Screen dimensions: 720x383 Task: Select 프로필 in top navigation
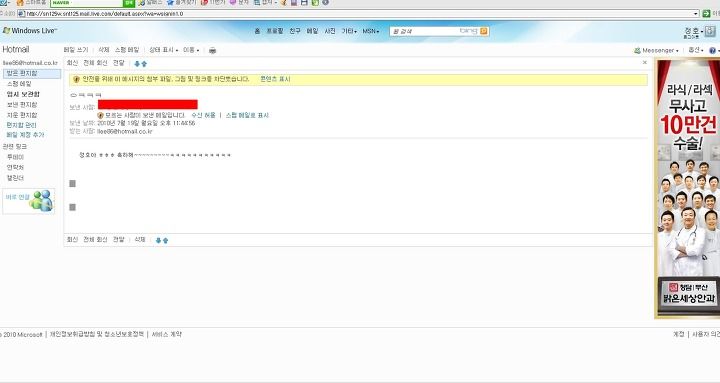coord(275,31)
